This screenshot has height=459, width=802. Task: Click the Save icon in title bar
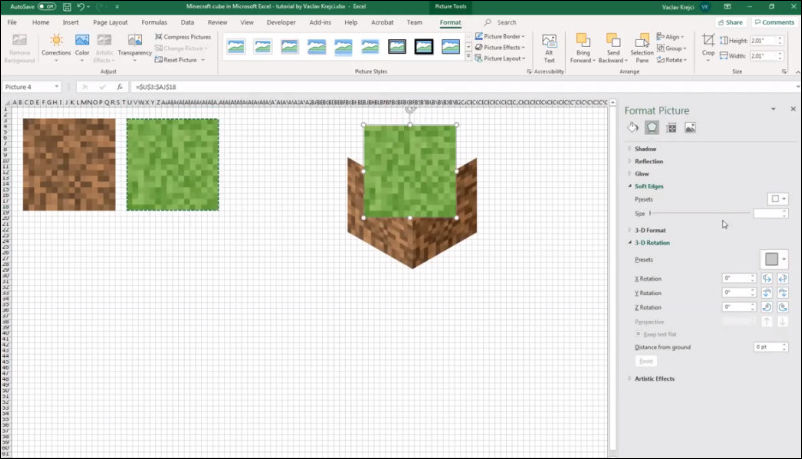coord(67,7)
